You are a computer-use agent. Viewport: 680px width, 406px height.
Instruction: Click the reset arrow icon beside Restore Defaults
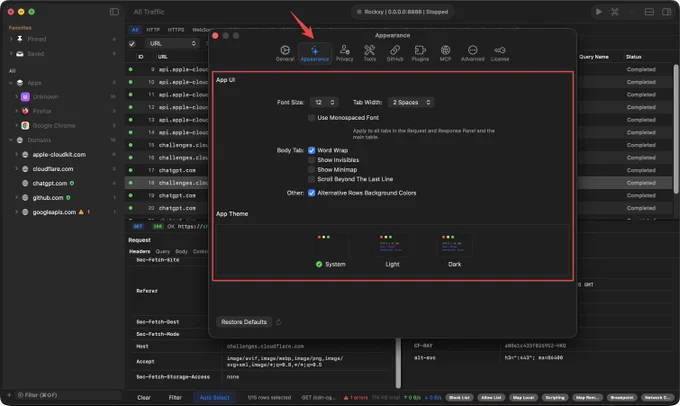278,322
